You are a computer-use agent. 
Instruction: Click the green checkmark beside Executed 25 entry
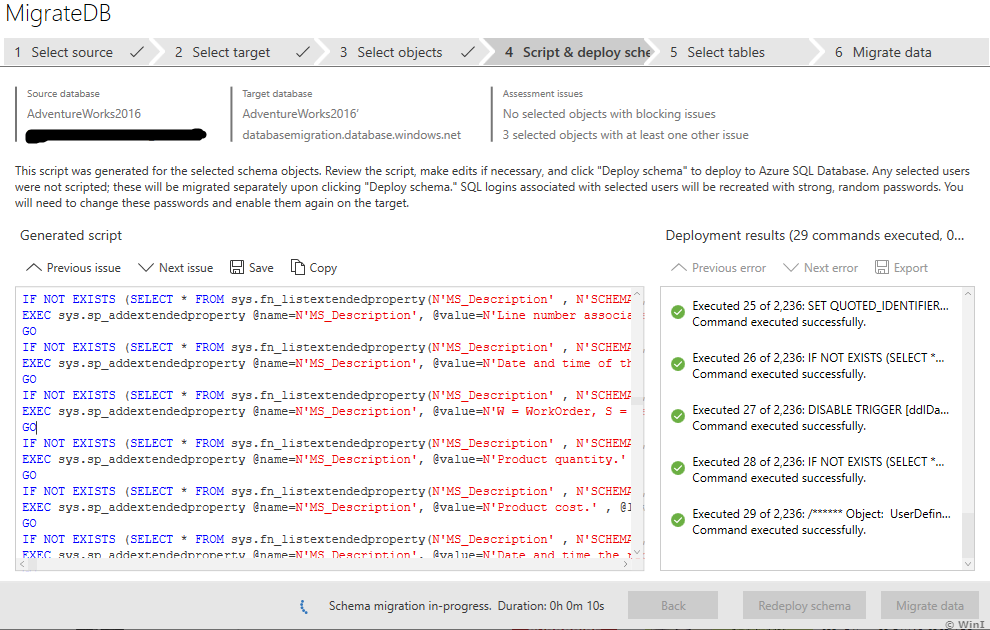pos(678,312)
